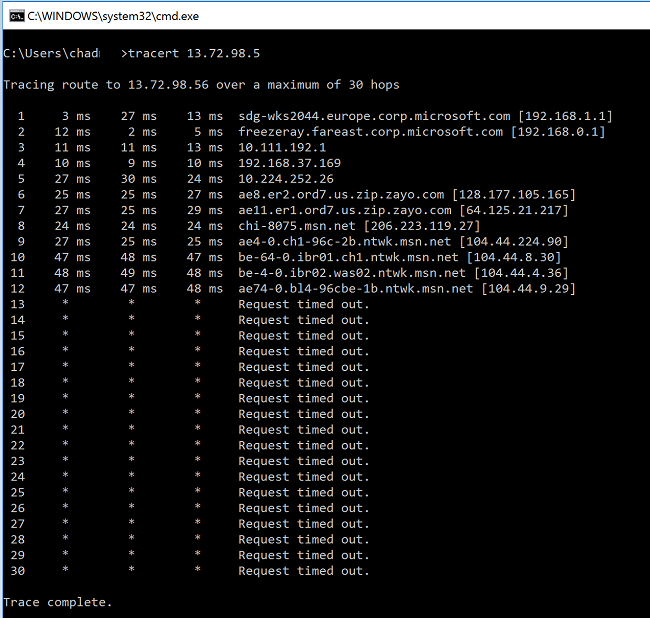Click hostname sdg-wks2044.europe.corp.microsoft.com
650x618 pixels.
374,116
